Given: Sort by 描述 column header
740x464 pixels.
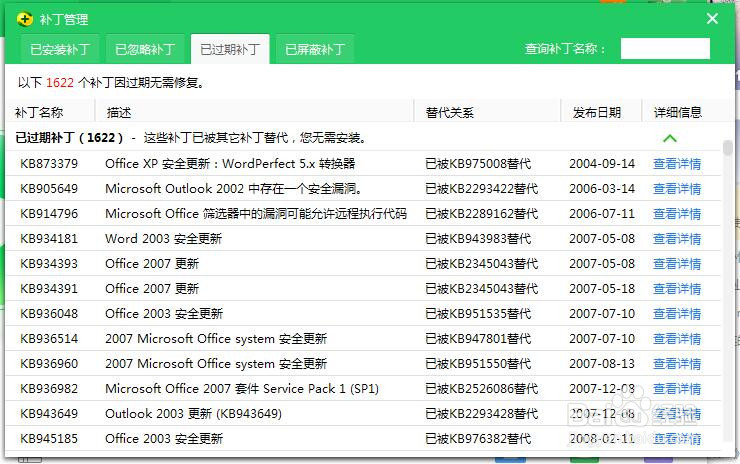Looking at the screenshot, I should [x=119, y=112].
